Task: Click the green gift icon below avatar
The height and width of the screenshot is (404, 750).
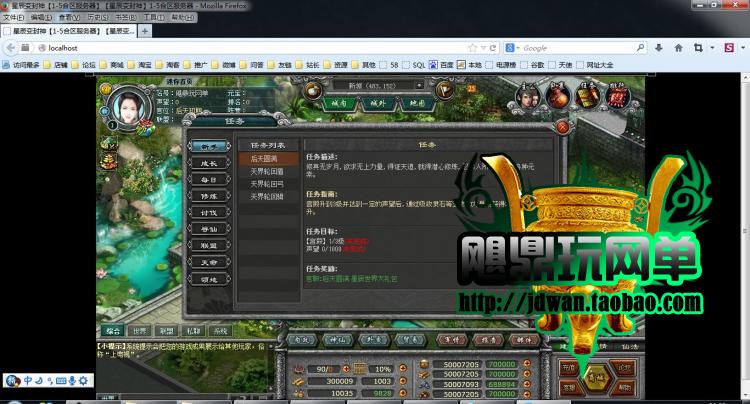Action: [109, 143]
